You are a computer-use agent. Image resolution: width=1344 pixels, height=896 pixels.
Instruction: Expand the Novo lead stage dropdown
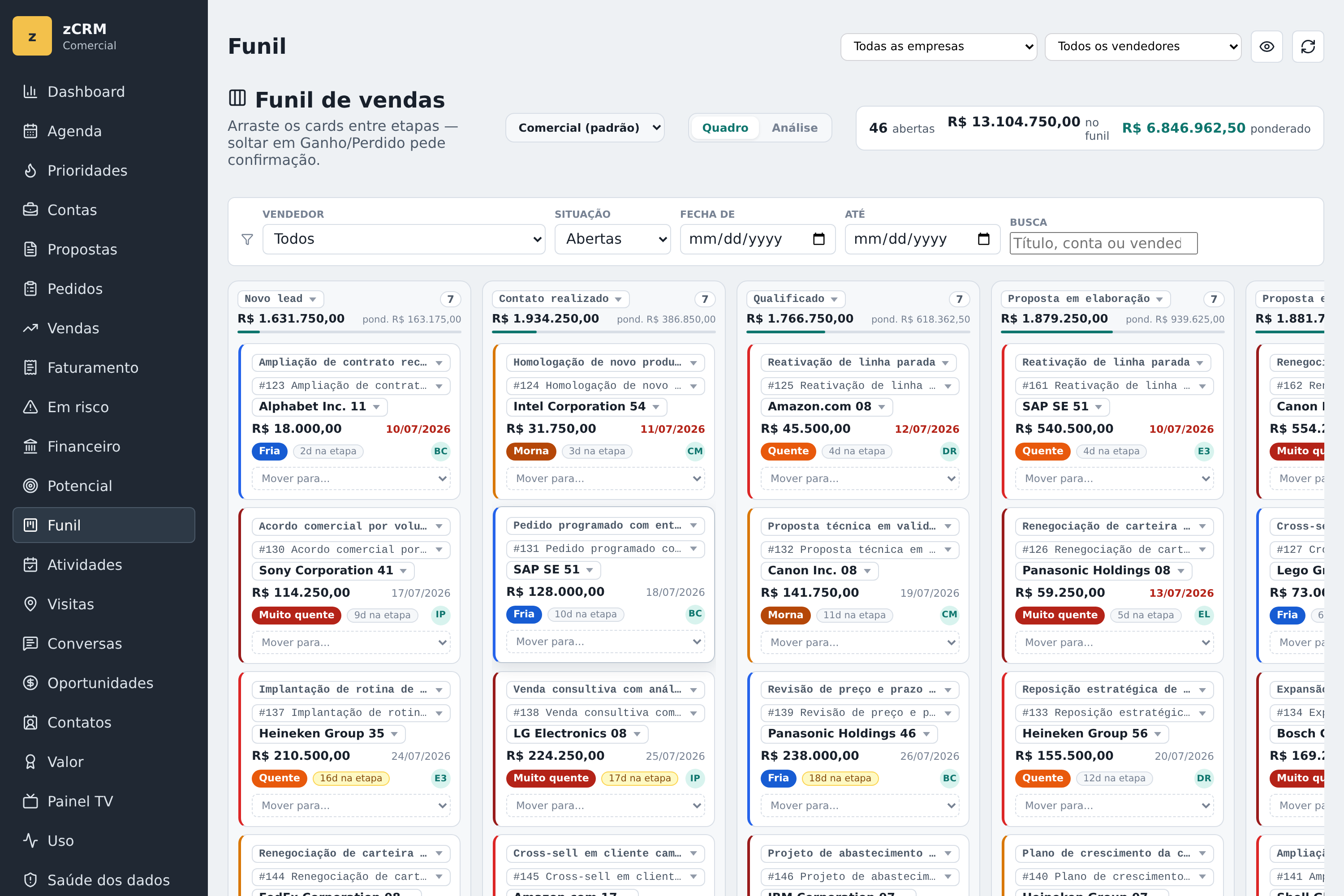280,298
